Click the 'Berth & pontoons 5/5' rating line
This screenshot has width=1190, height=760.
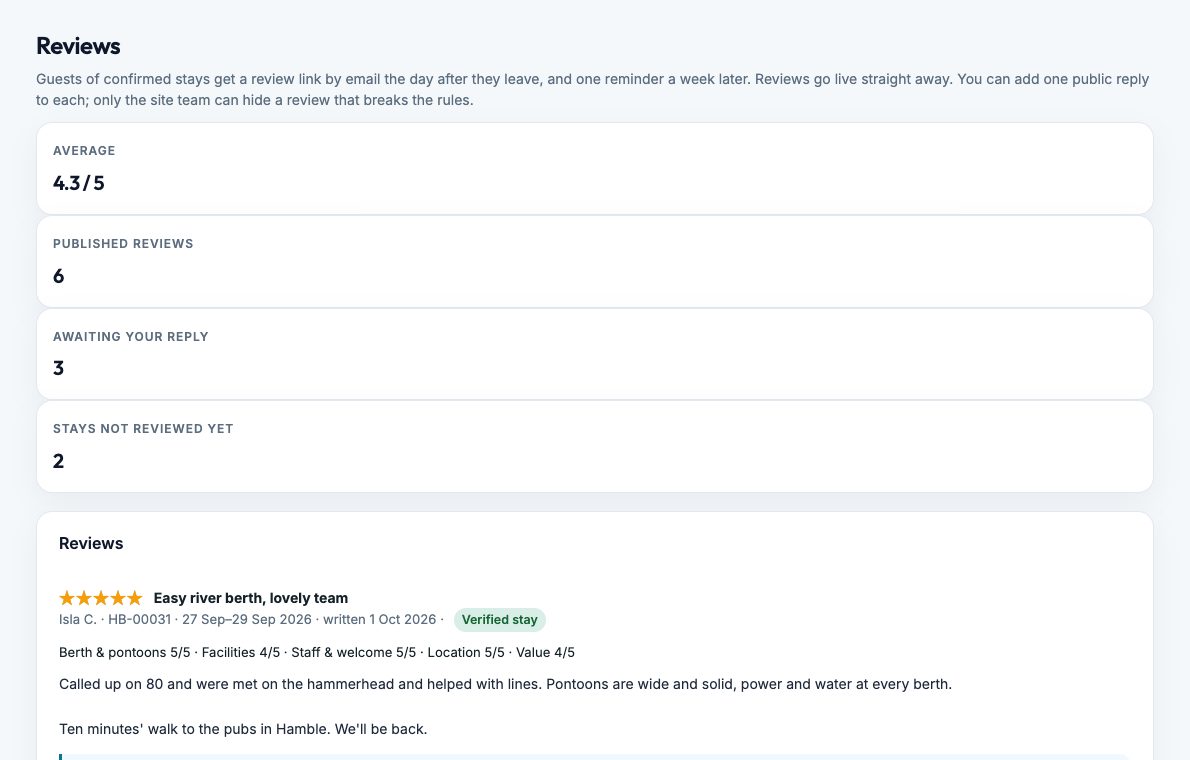(x=316, y=652)
